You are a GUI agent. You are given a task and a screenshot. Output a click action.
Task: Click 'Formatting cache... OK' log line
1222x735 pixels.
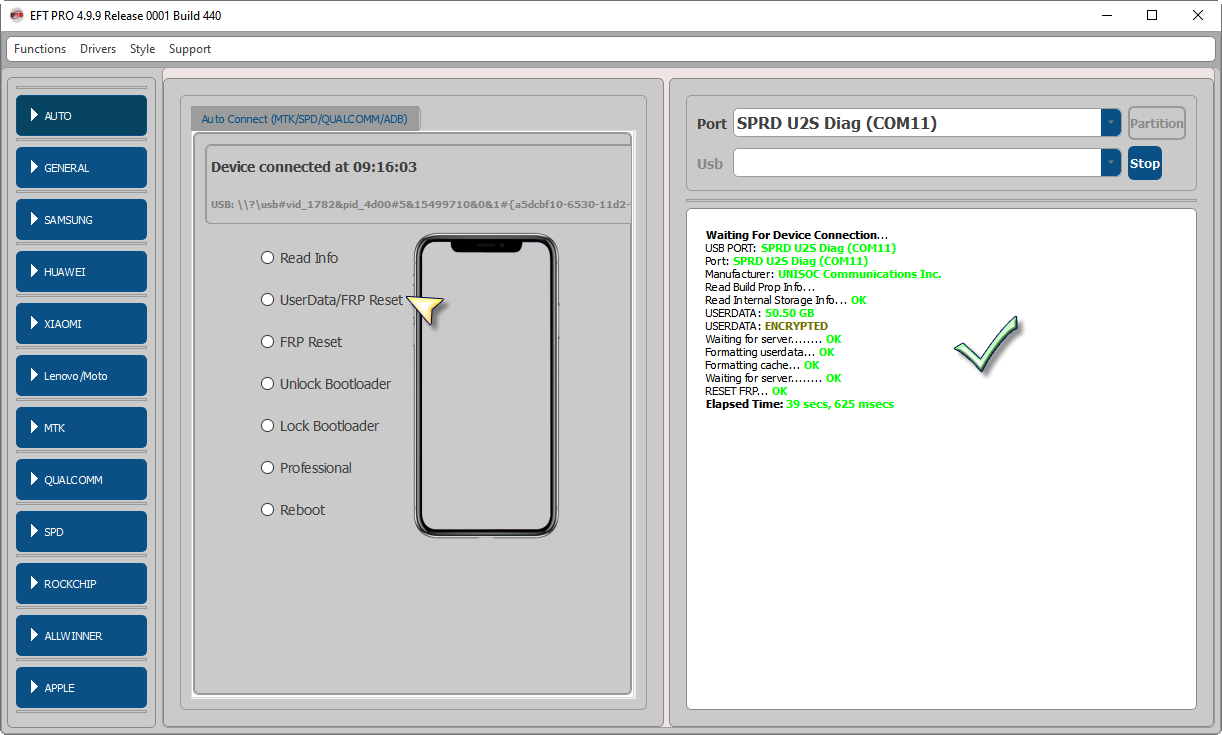point(762,365)
